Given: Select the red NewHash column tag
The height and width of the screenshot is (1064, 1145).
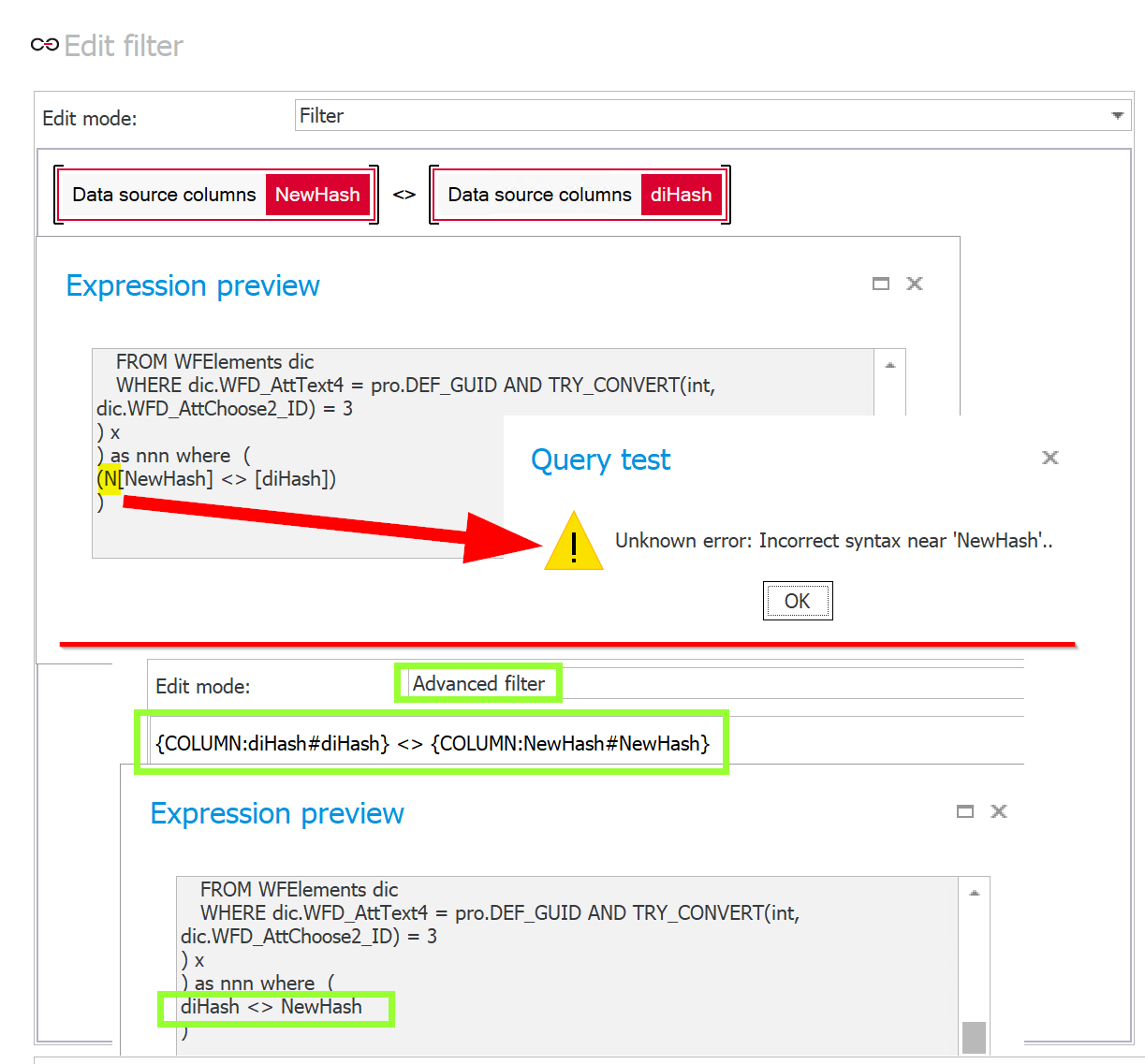Looking at the screenshot, I should [x=317, y=195].
